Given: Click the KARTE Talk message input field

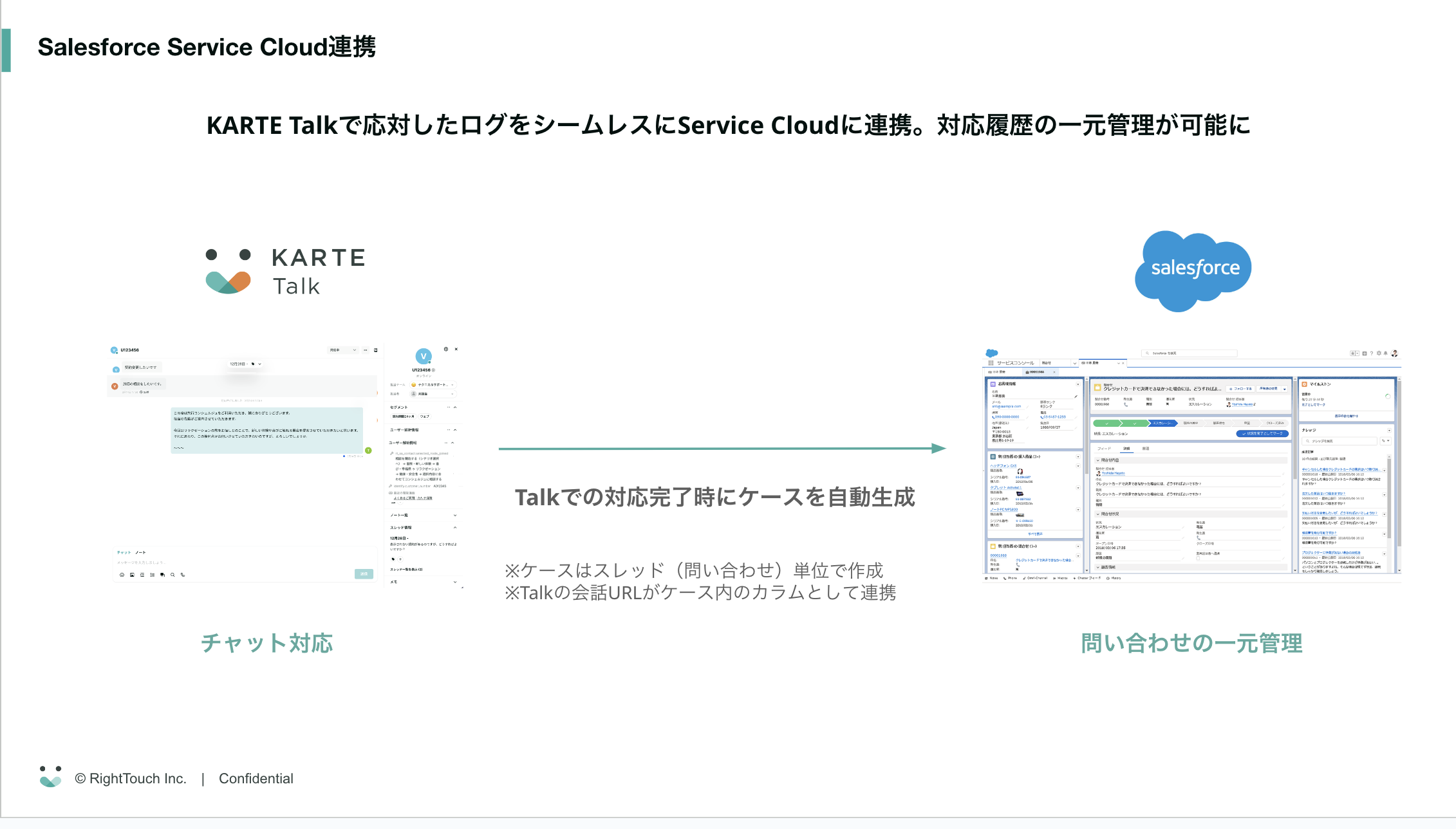Looking at the screenshot, I should point(245,563).
